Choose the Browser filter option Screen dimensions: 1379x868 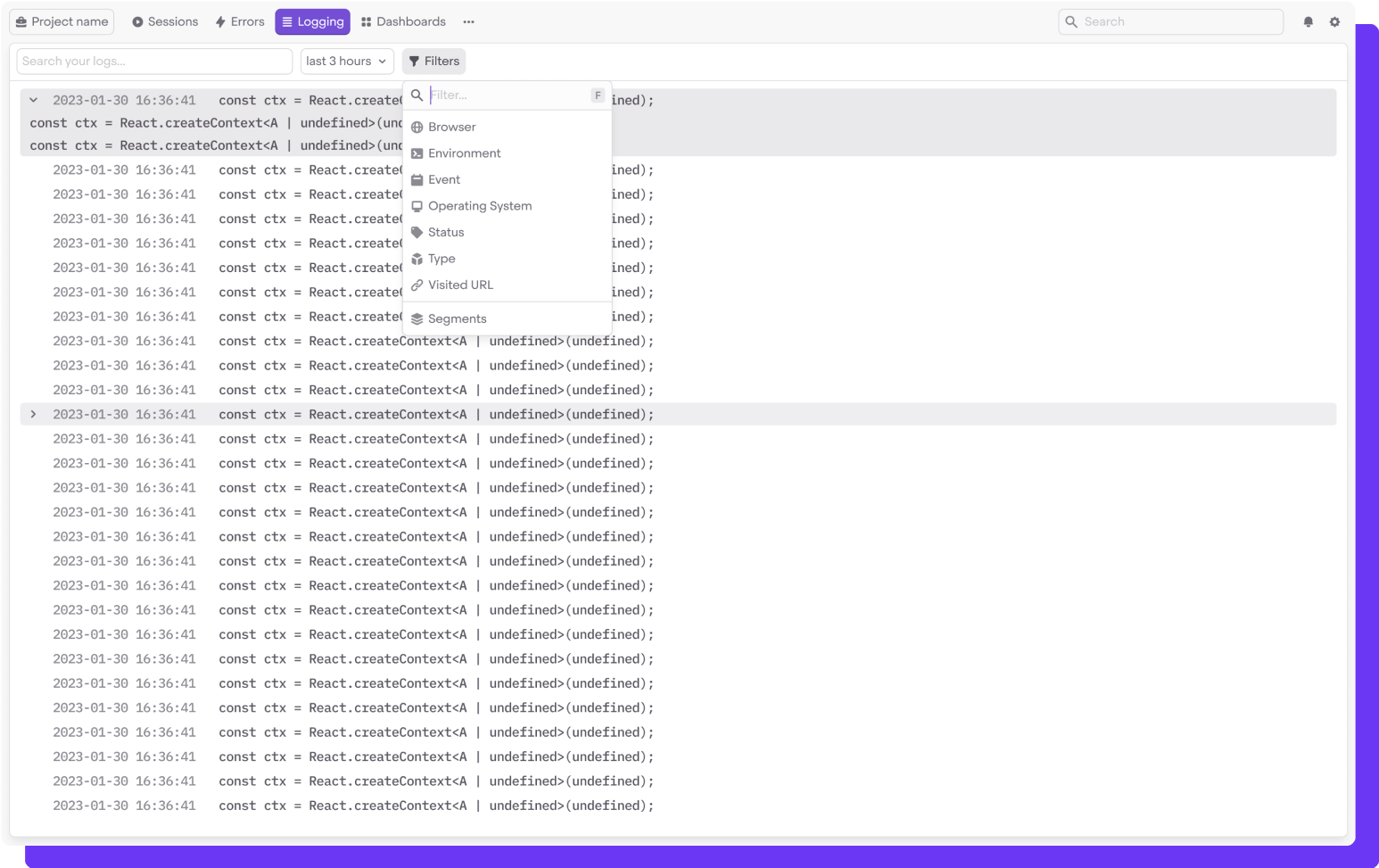tap(507, 127)
